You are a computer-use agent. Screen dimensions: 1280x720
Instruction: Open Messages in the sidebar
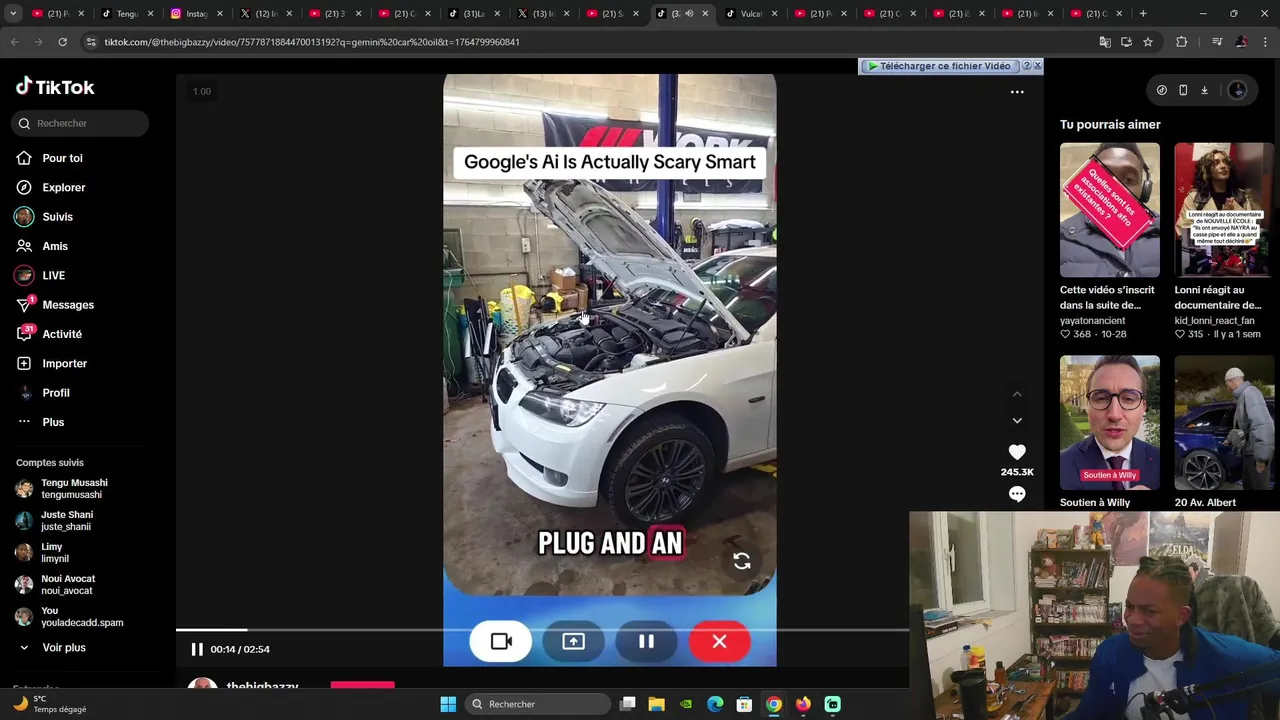[x=67, y=305]
